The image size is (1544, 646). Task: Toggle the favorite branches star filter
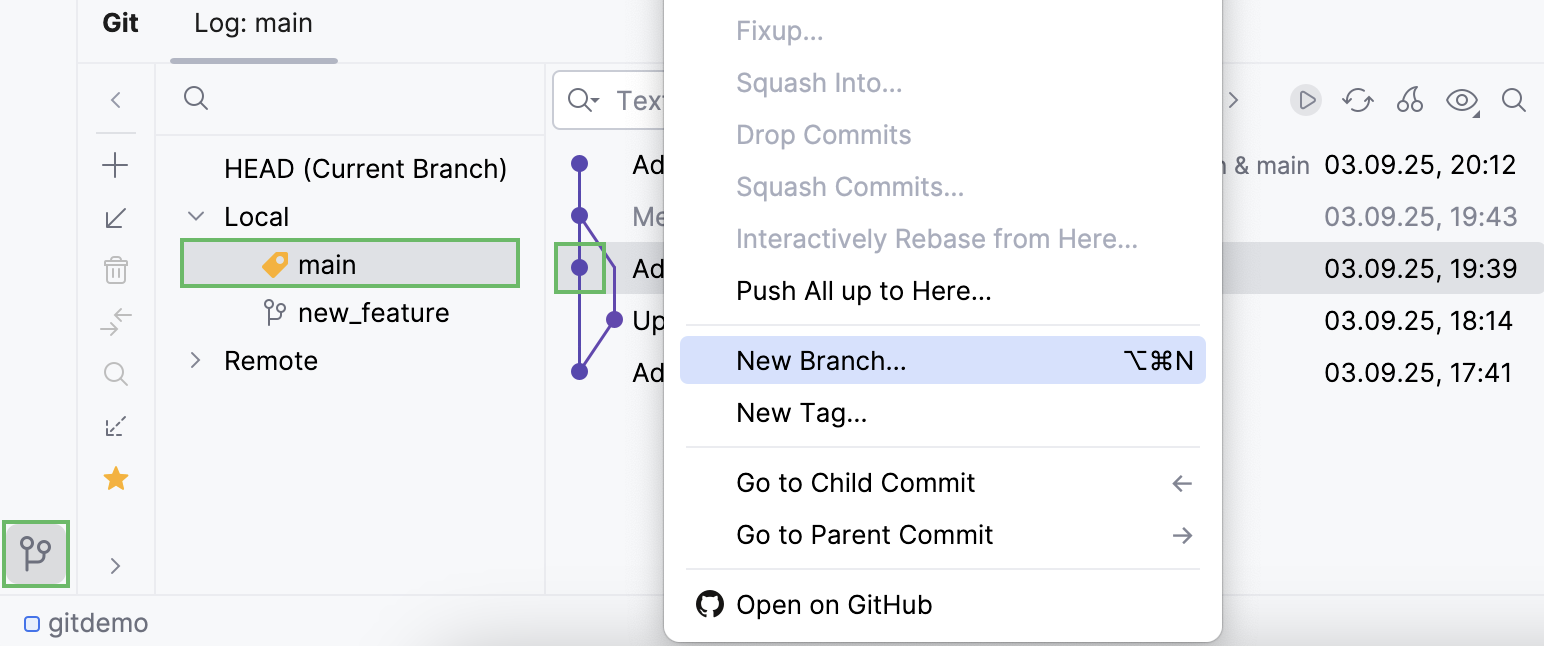pyautogui.click(x=115, y=478)
